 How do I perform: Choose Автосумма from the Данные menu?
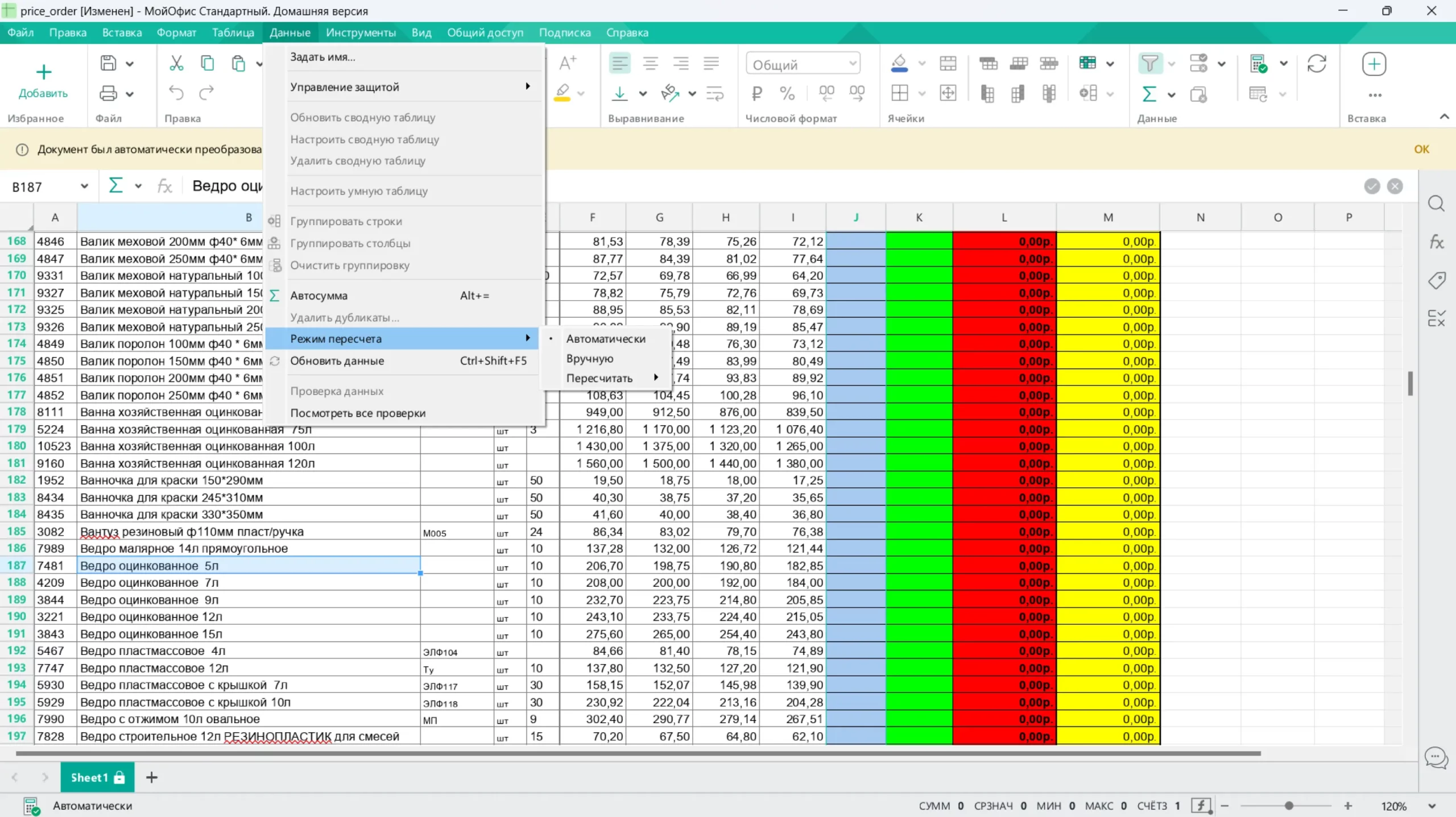[x=319, y=296]
